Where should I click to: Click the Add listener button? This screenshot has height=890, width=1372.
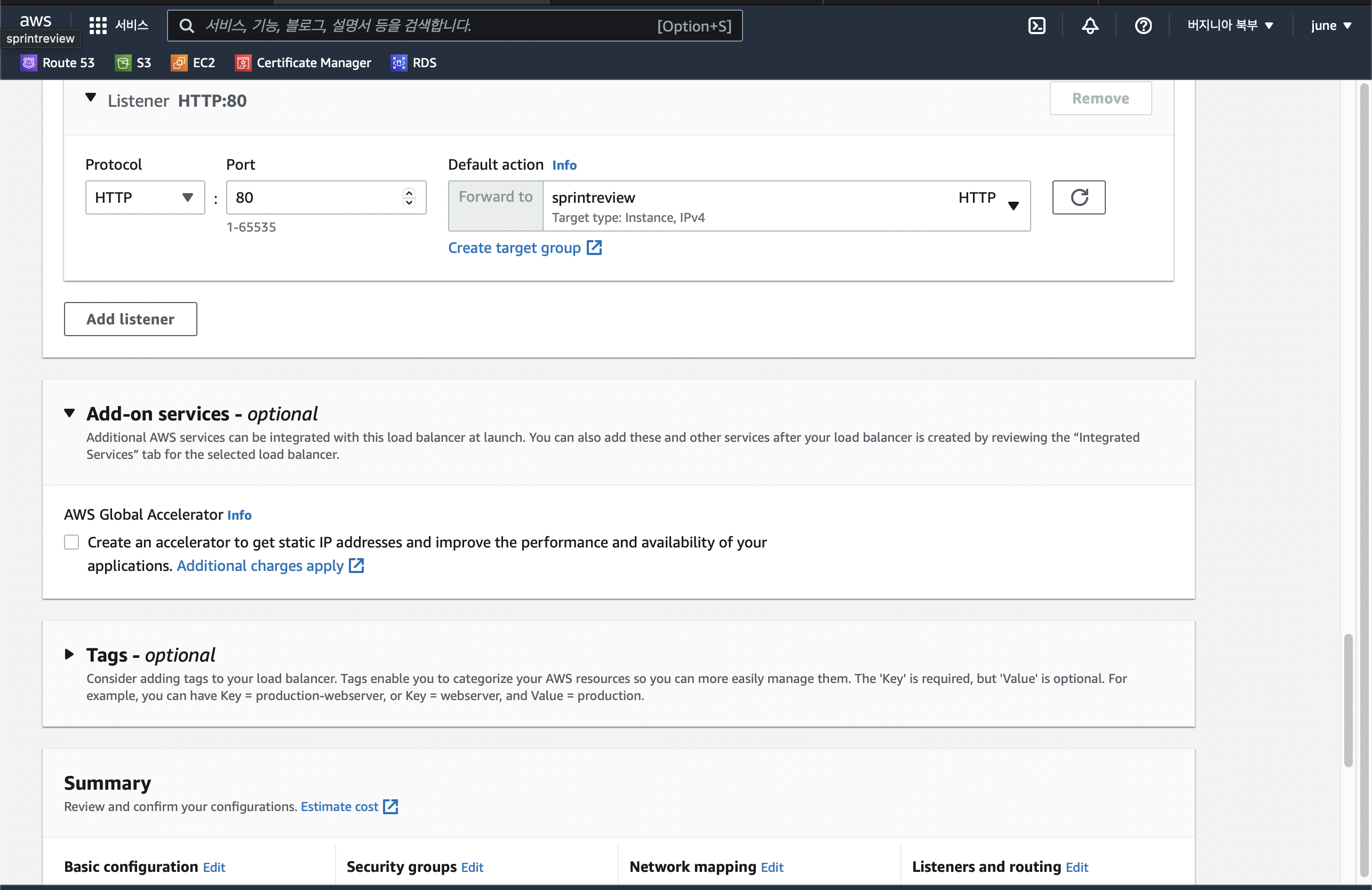click(x=130, y=319)
